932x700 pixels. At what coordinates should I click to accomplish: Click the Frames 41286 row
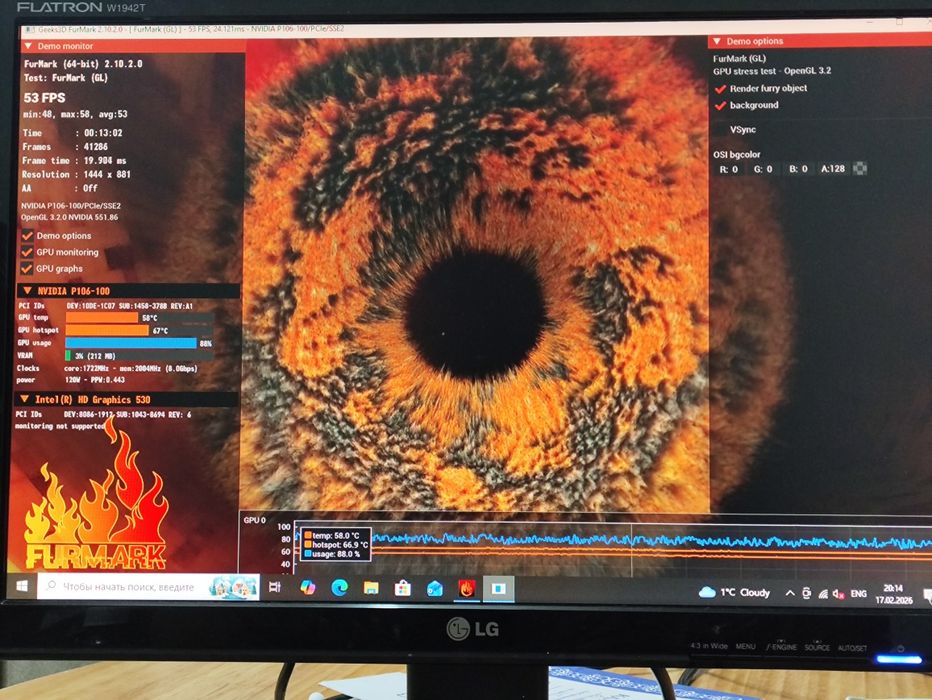[65, 146]
